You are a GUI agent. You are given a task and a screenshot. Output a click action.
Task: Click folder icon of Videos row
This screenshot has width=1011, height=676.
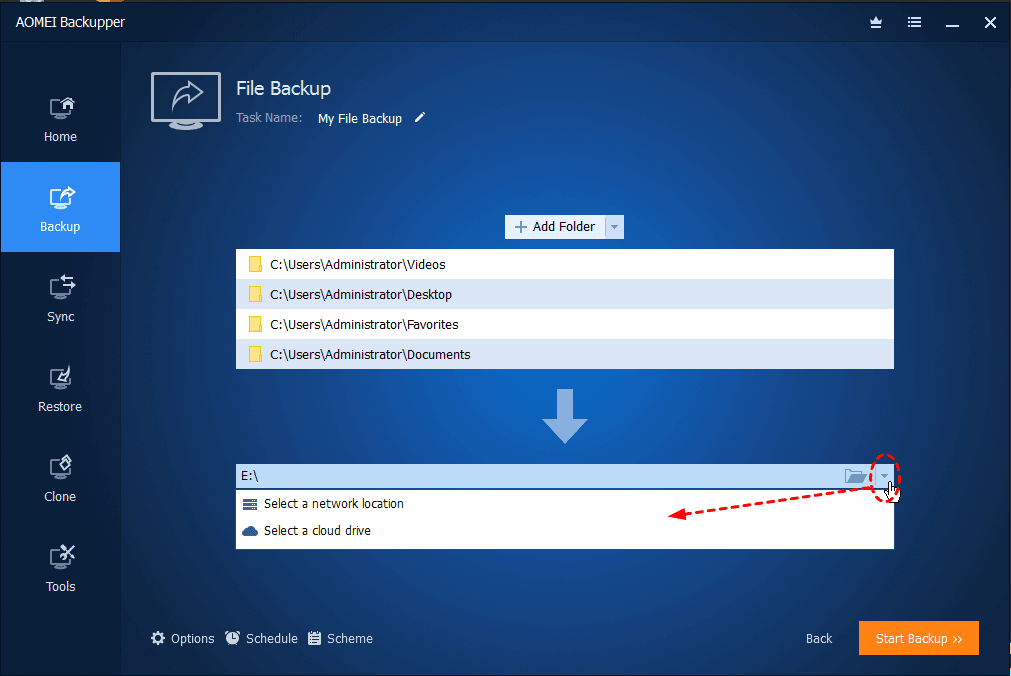[255, 264]
